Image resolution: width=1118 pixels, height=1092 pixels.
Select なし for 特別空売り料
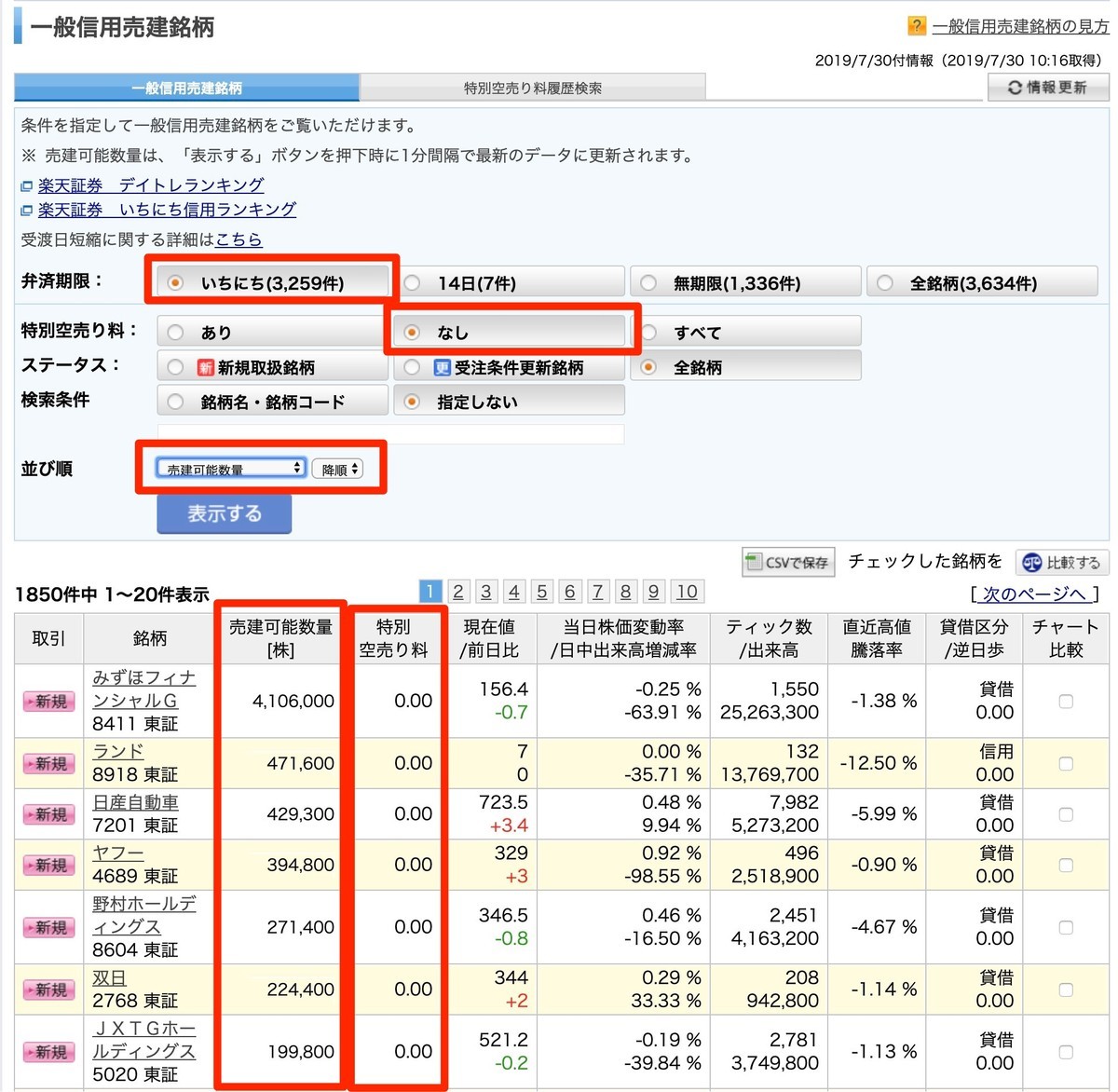click(x=509, y=332)
